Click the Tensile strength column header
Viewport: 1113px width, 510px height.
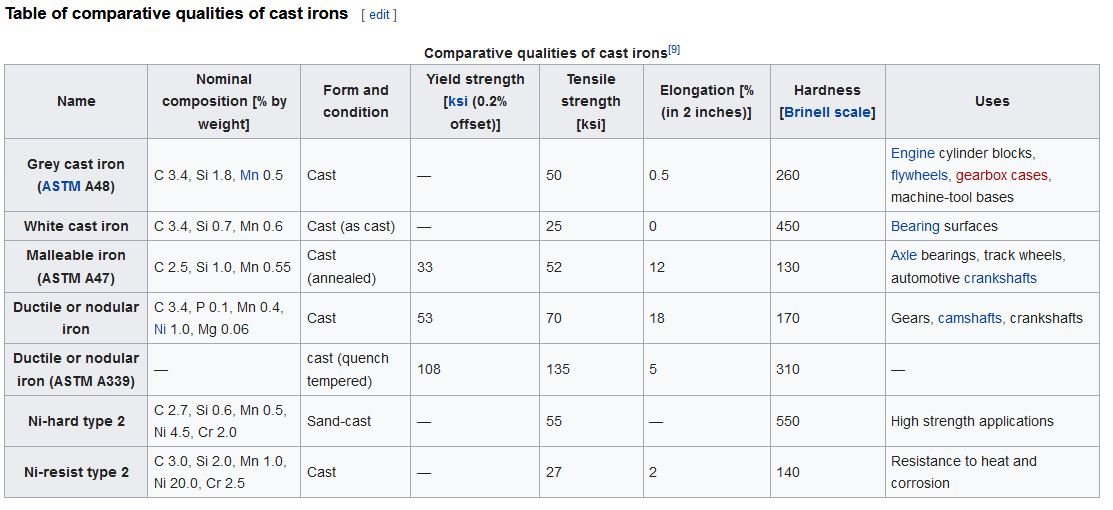click(590, 101)
